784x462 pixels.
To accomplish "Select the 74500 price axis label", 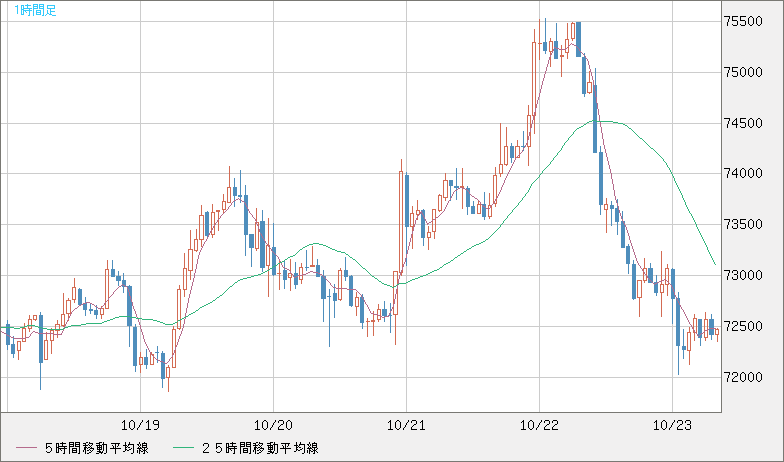I will [x=744, y=123].
